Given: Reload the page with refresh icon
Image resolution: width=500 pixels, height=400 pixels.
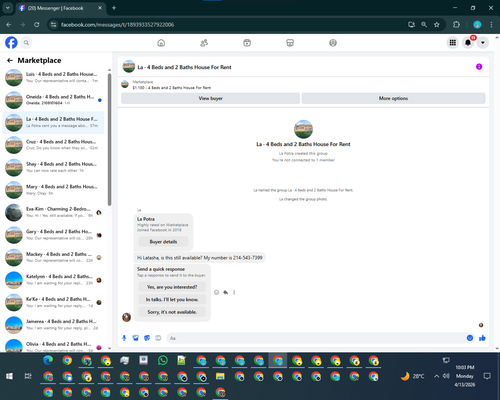Looking at the screenshot, I should pos(37,25).
